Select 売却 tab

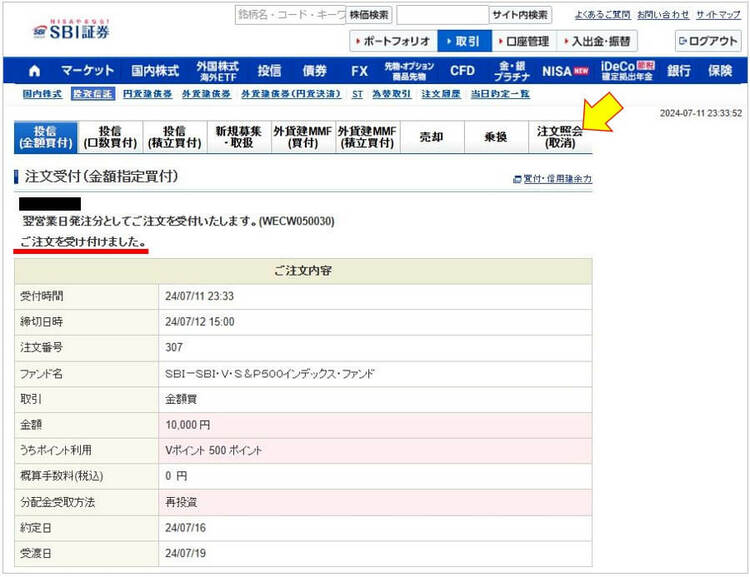pyautogui.click(x=431, y=137)
